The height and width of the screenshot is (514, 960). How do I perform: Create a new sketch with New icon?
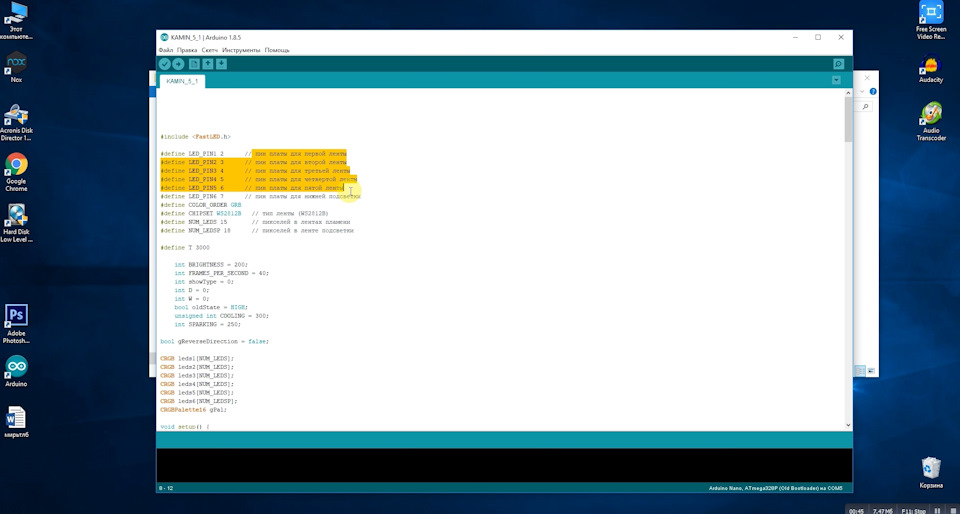pyautogui.click(x=195, y=64)
